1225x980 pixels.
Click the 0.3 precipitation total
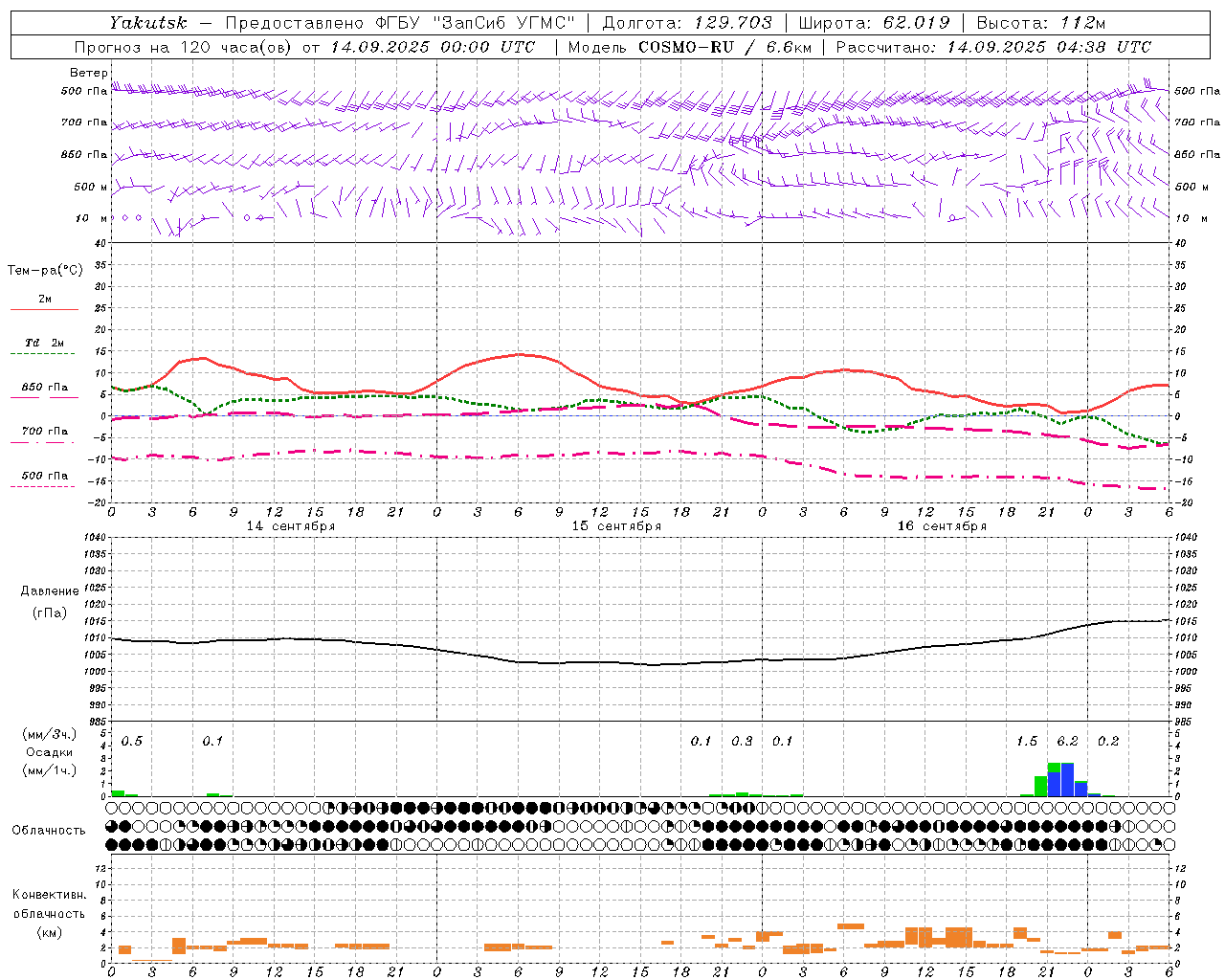742,742
